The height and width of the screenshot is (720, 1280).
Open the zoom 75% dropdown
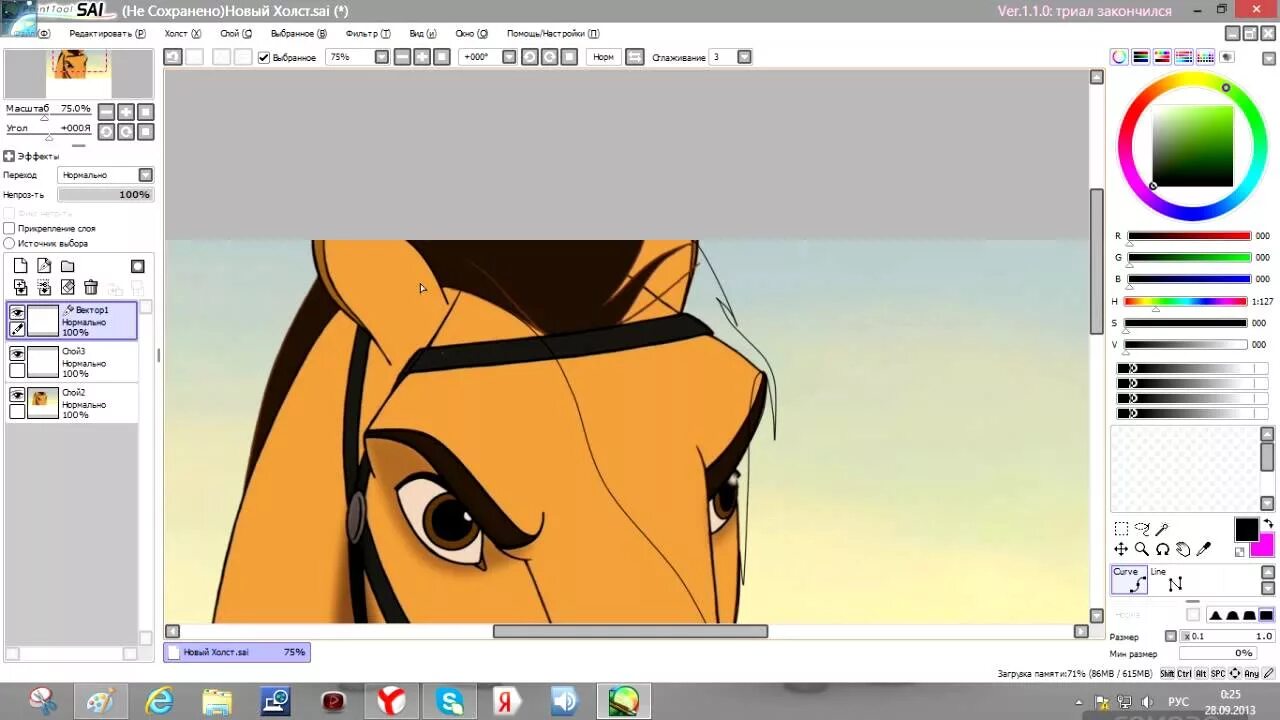(x=381, y=57)
